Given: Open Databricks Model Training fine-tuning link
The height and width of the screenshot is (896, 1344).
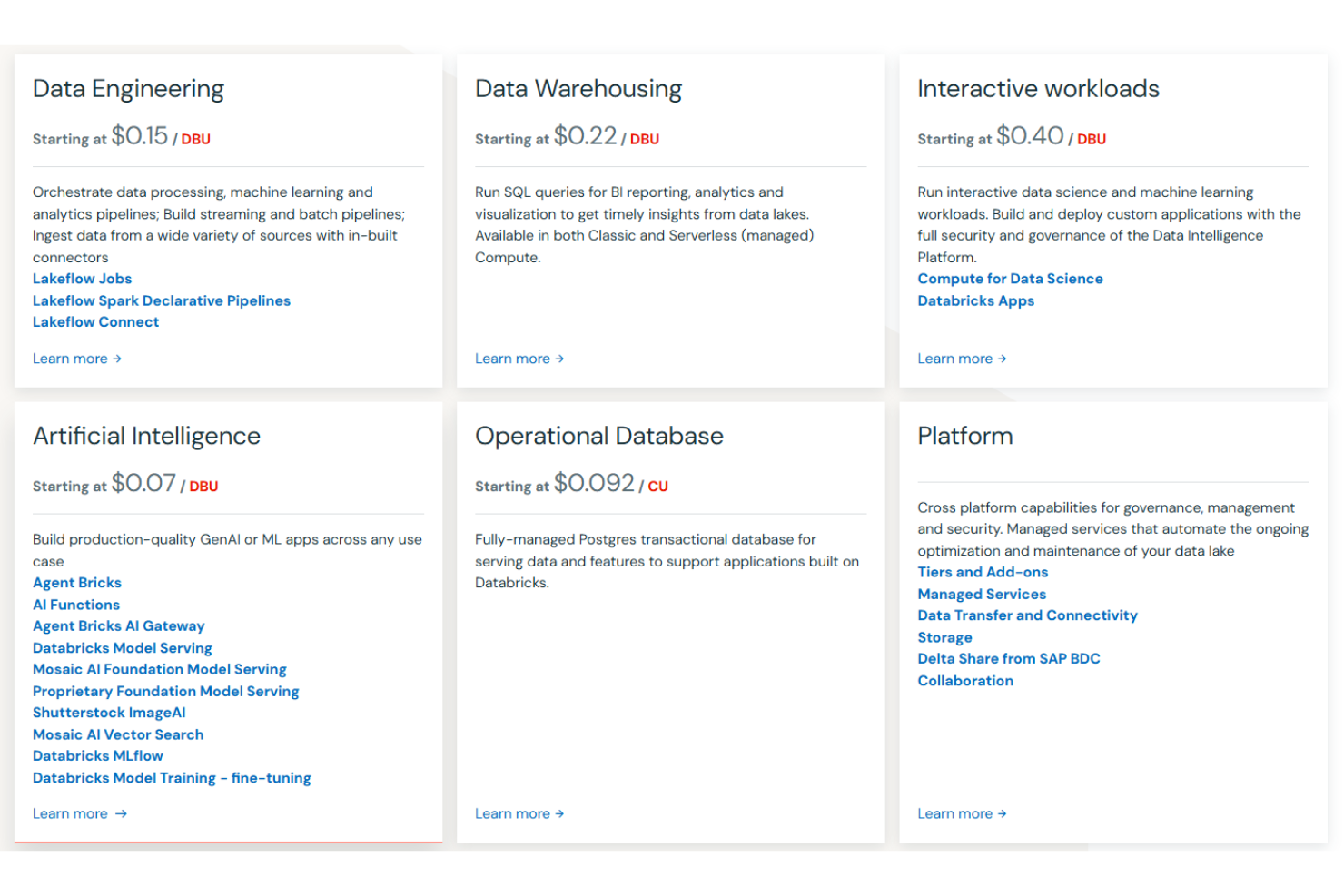Looking at the screenshot, I should [x=172, y=778].
